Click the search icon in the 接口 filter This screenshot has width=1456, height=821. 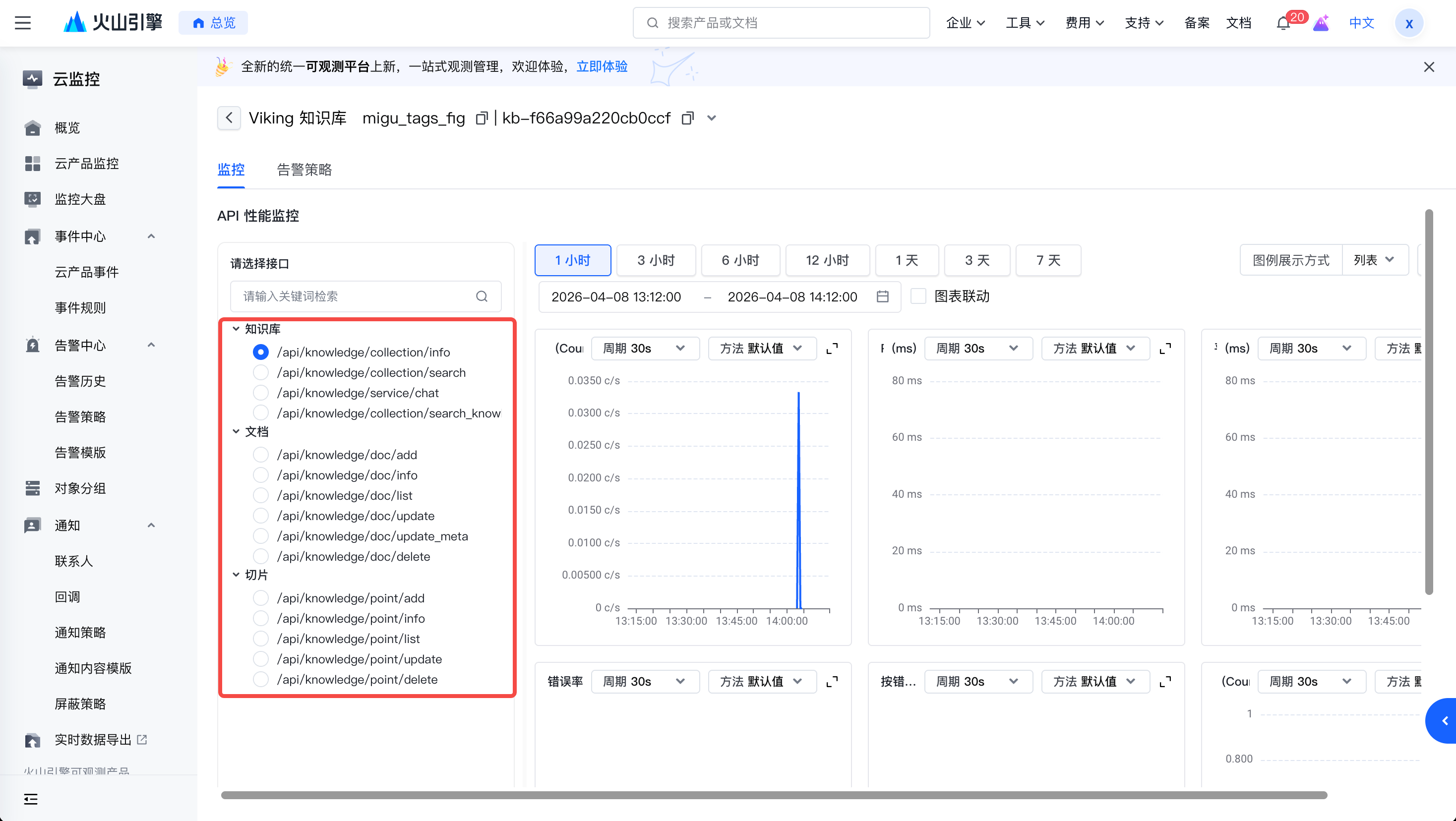(x=482, y=296)
